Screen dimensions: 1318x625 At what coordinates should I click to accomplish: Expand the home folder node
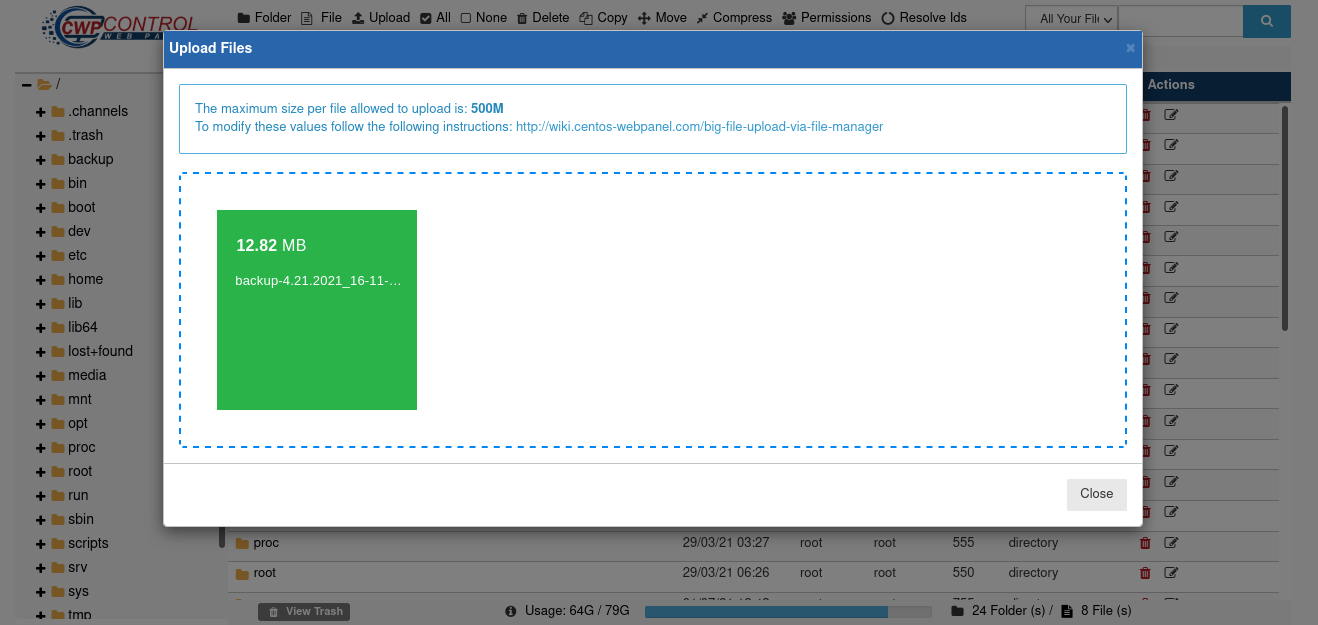41,280
